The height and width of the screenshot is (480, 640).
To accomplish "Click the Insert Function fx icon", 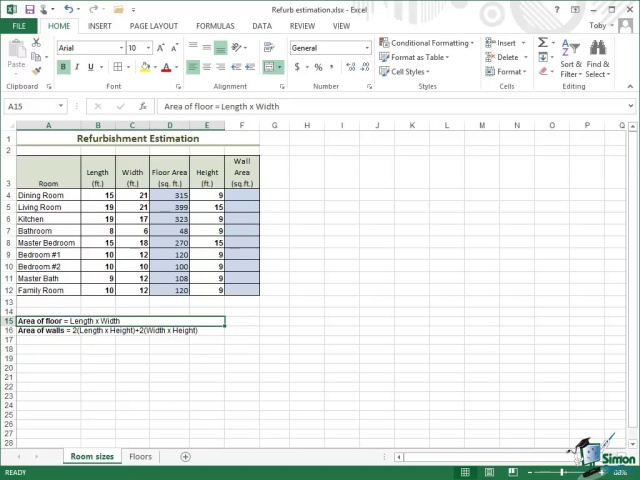I will (x=144, y=106).
